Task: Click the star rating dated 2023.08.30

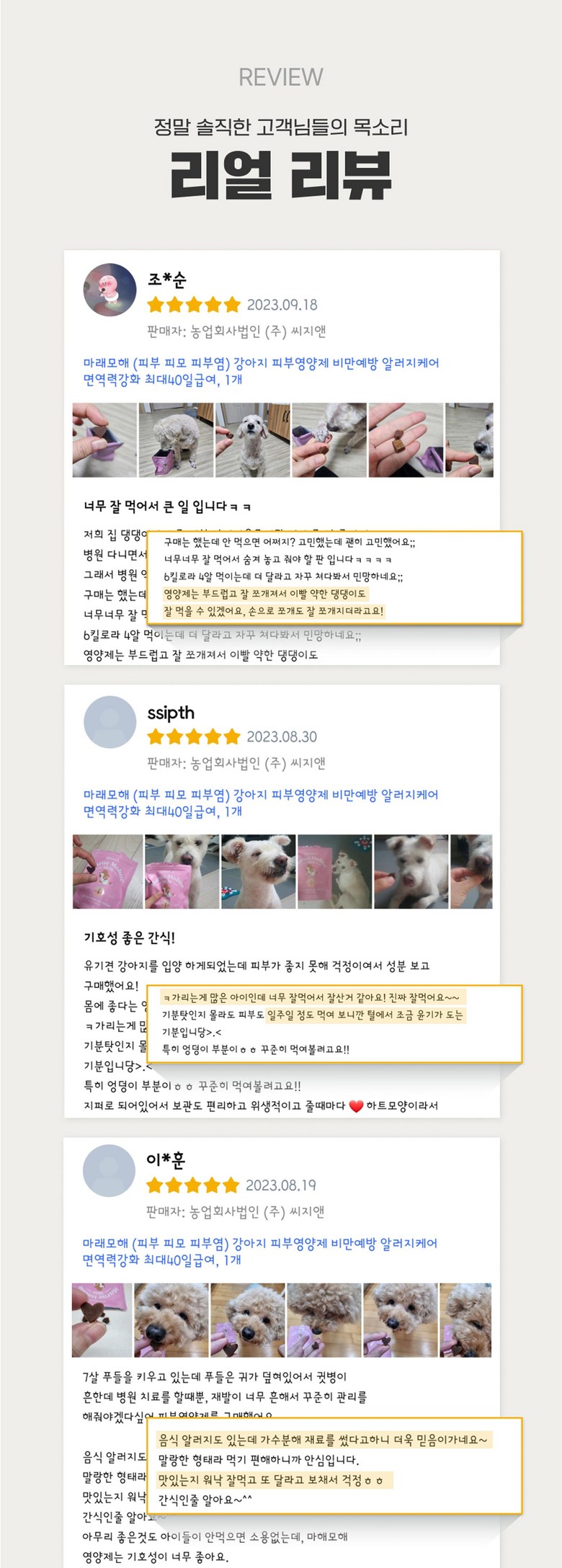Action: point(193,736)
